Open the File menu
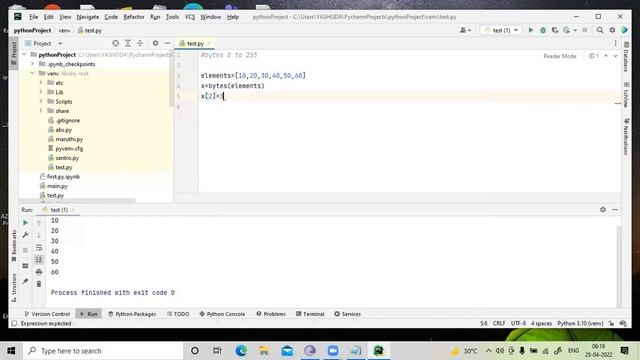 click(x=33, y=17)
